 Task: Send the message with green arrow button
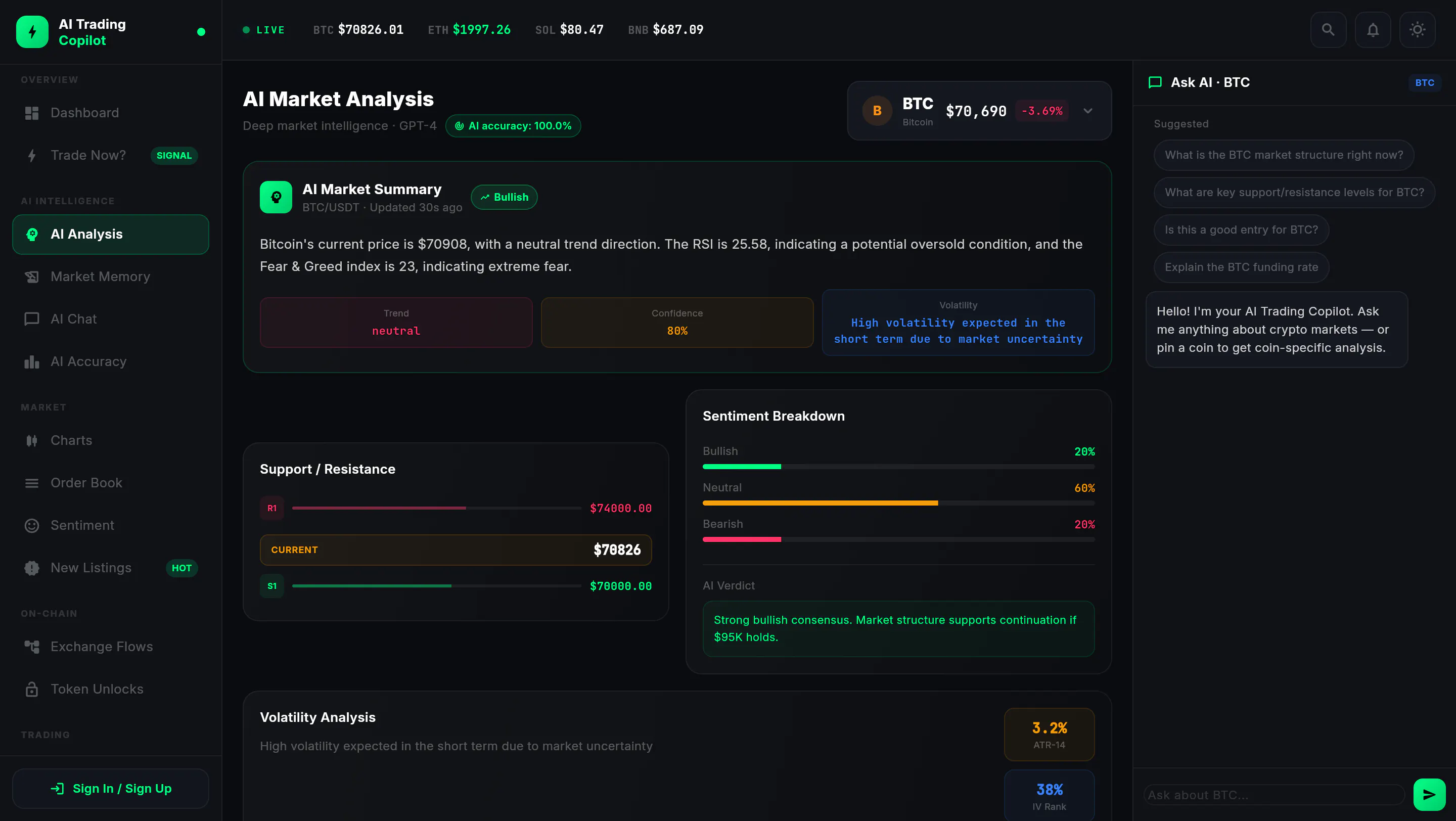(x=1429, y=794)
